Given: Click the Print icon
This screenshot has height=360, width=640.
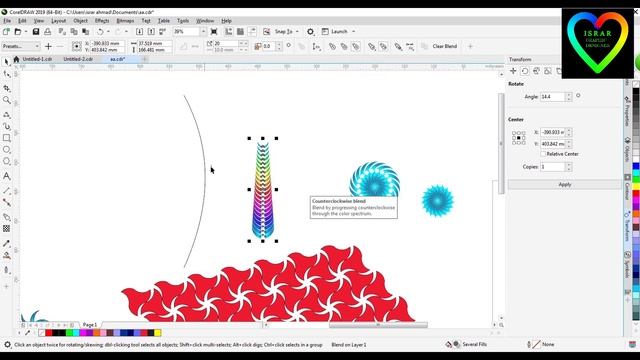Looking at the screenshot, I should (x=47, y=31).
